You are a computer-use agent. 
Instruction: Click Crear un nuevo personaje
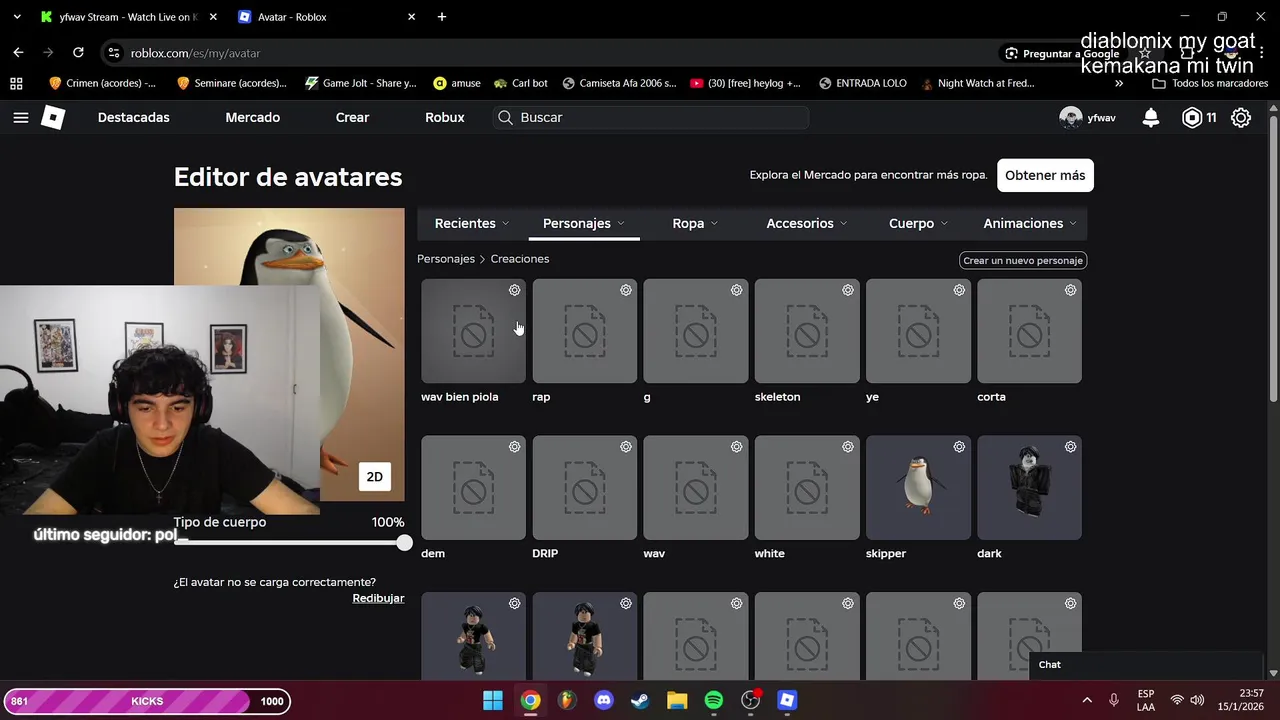point(1023,261)
